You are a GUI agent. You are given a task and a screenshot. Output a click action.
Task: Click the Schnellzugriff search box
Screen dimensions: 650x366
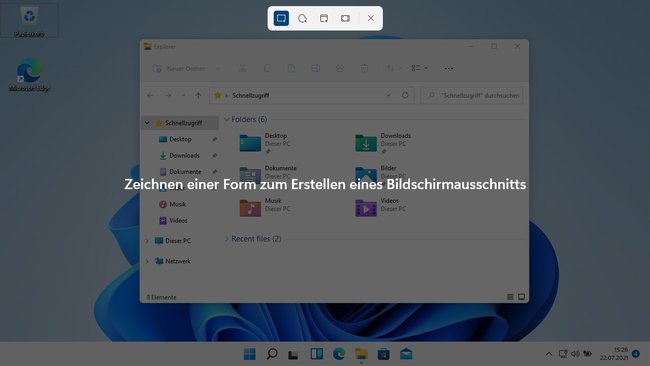point(472,95)
